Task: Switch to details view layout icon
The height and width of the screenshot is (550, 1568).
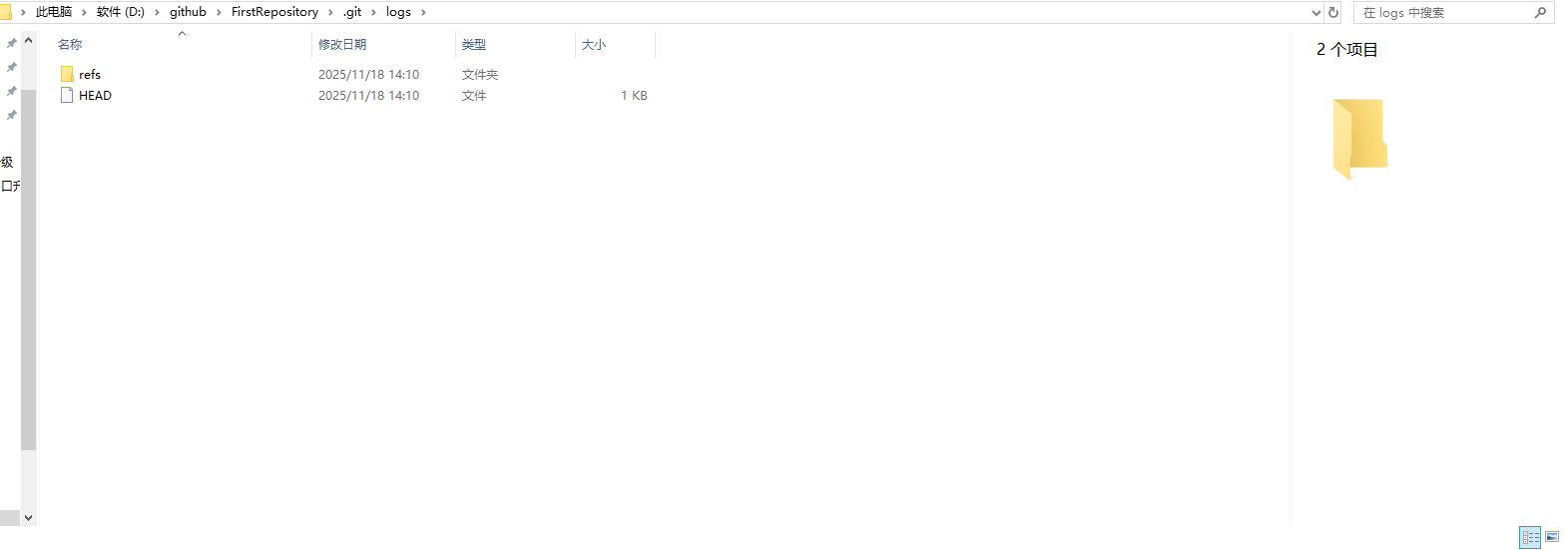Action: [1530, 537]
